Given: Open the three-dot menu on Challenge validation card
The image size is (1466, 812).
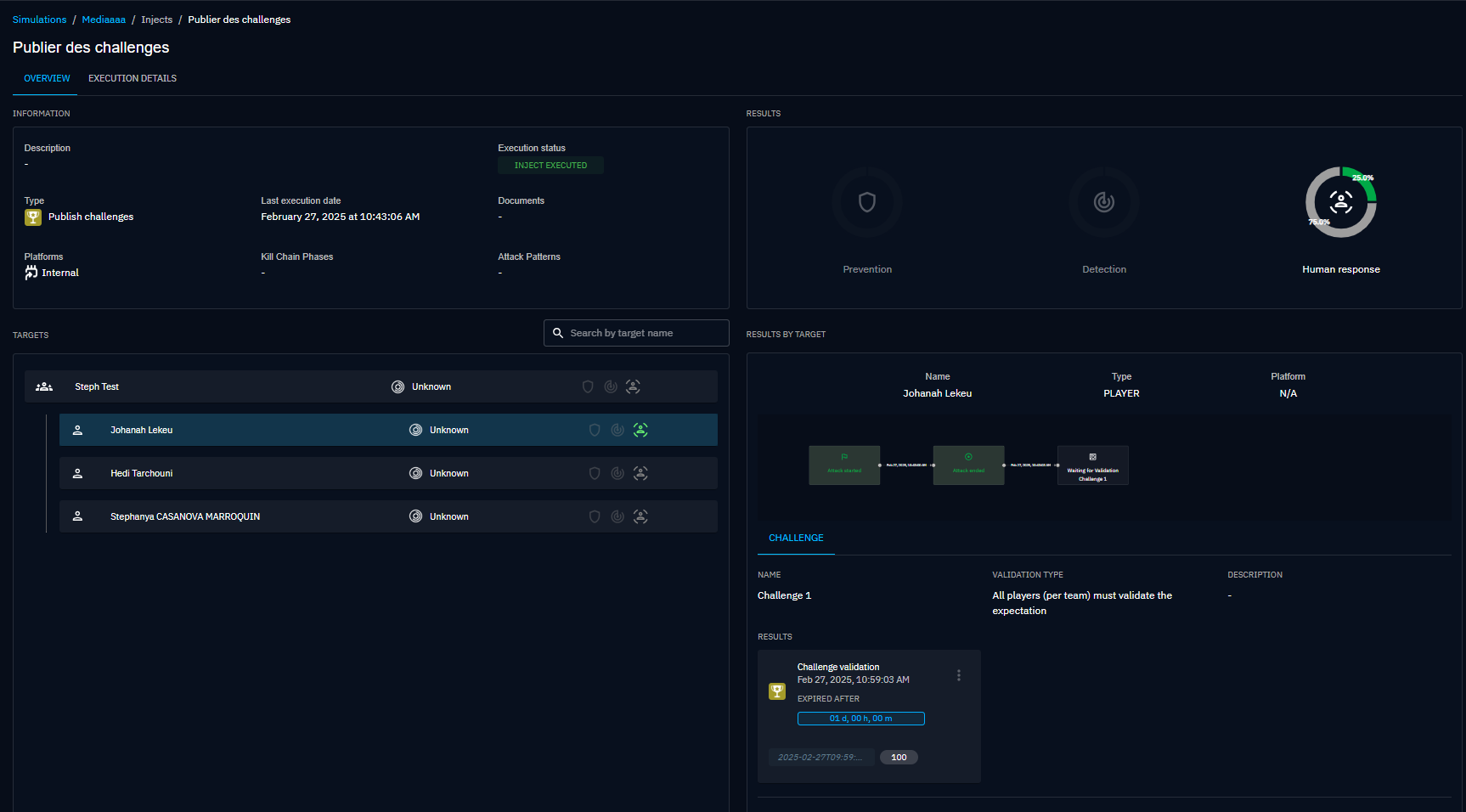Looking at the screenshot, I should [x=959, y=675].
